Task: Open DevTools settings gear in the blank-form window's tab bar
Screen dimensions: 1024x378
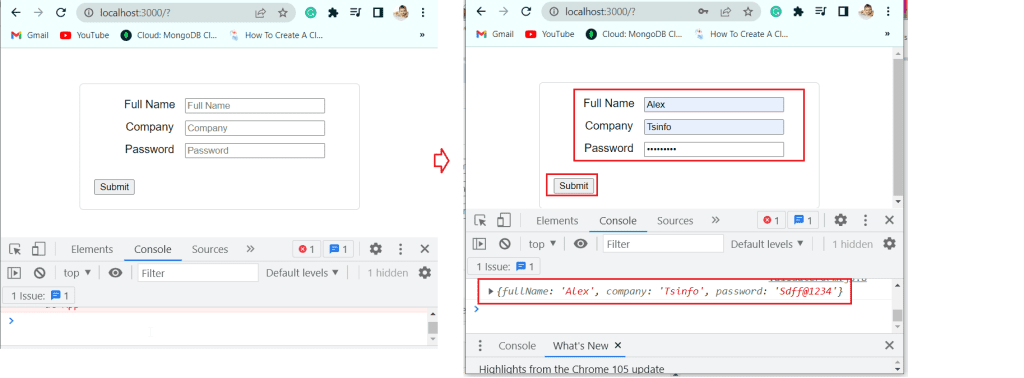Action: click(376, 249)
